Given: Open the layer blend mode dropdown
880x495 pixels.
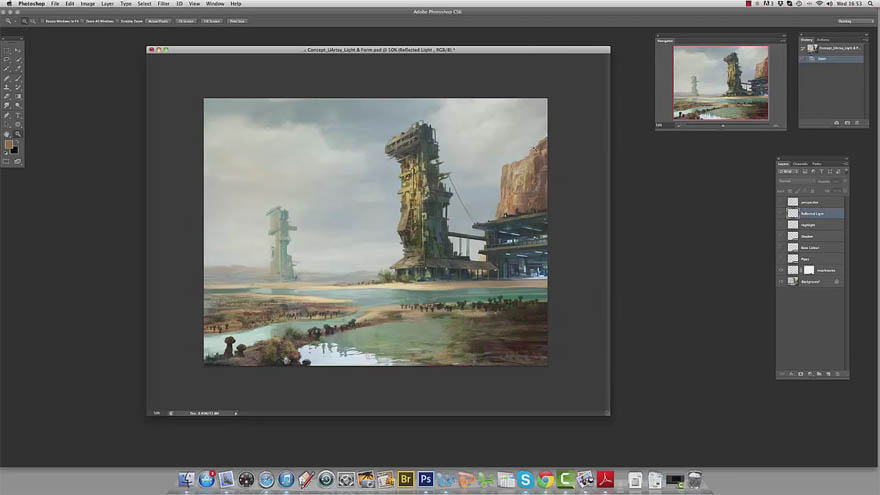Looking at the screenshot, I should pyautogui.click(x=796, y=181).
